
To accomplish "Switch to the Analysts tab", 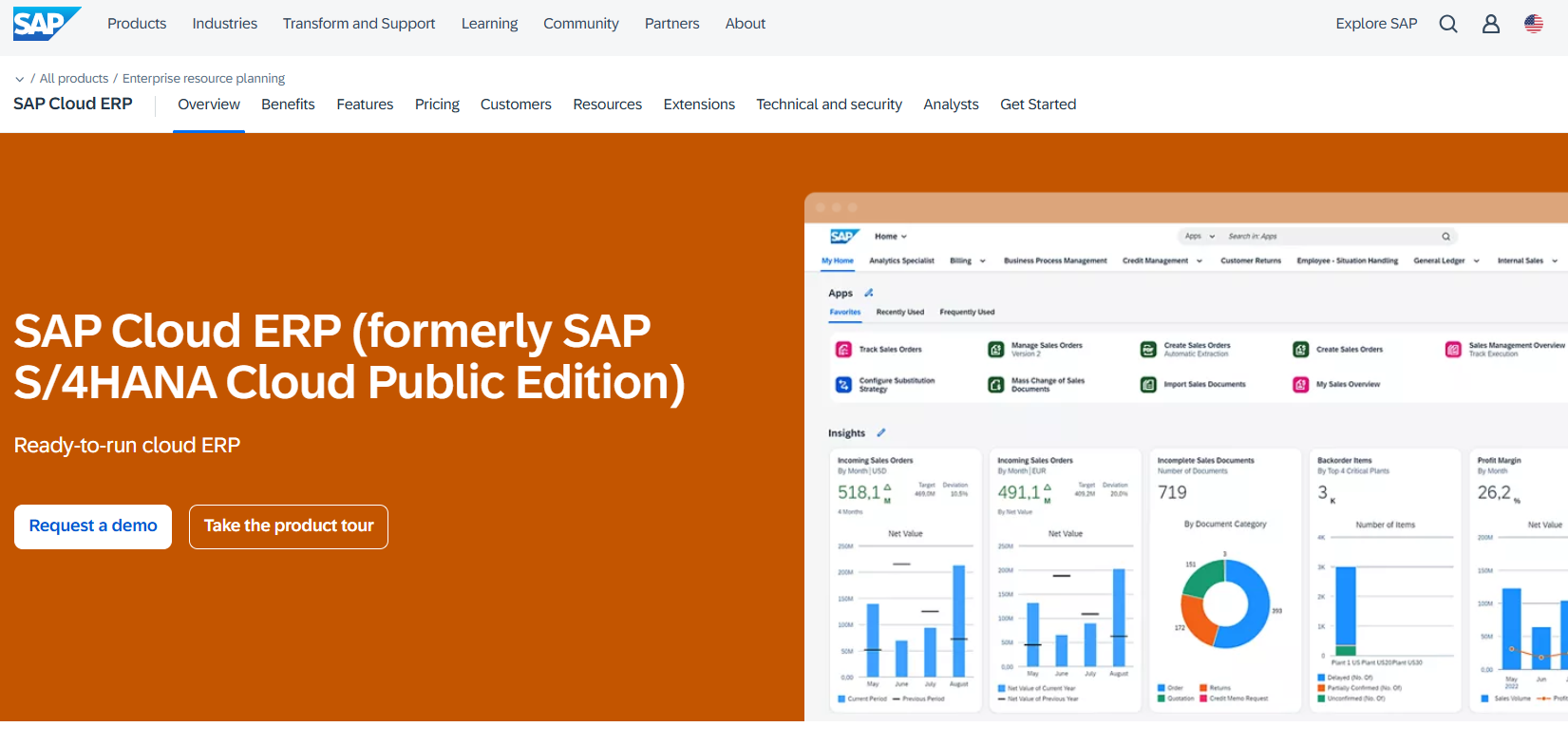I will [x=951, y=105].
